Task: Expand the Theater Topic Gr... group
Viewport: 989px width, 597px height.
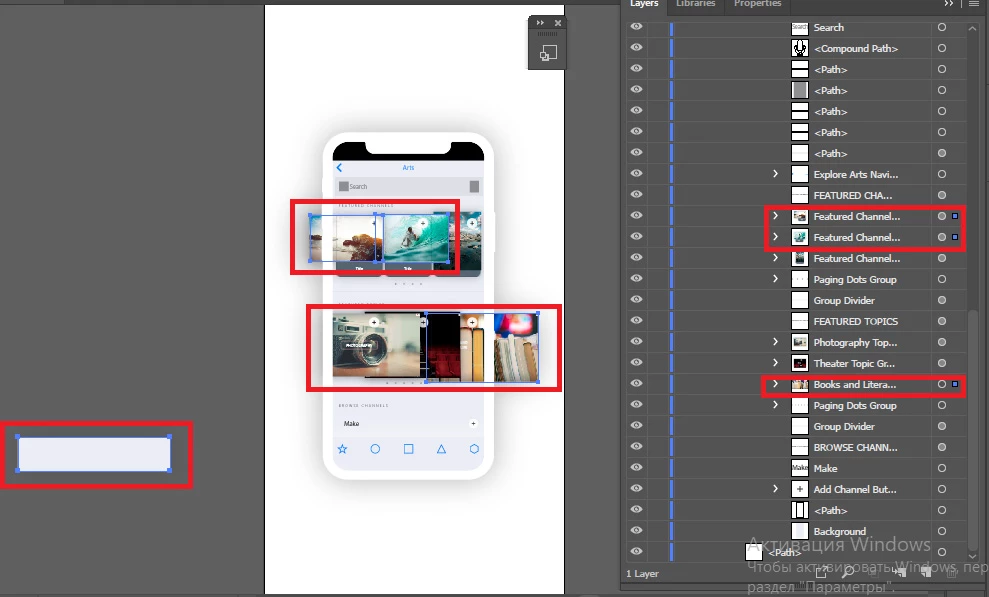Action: tap(775, 362)
